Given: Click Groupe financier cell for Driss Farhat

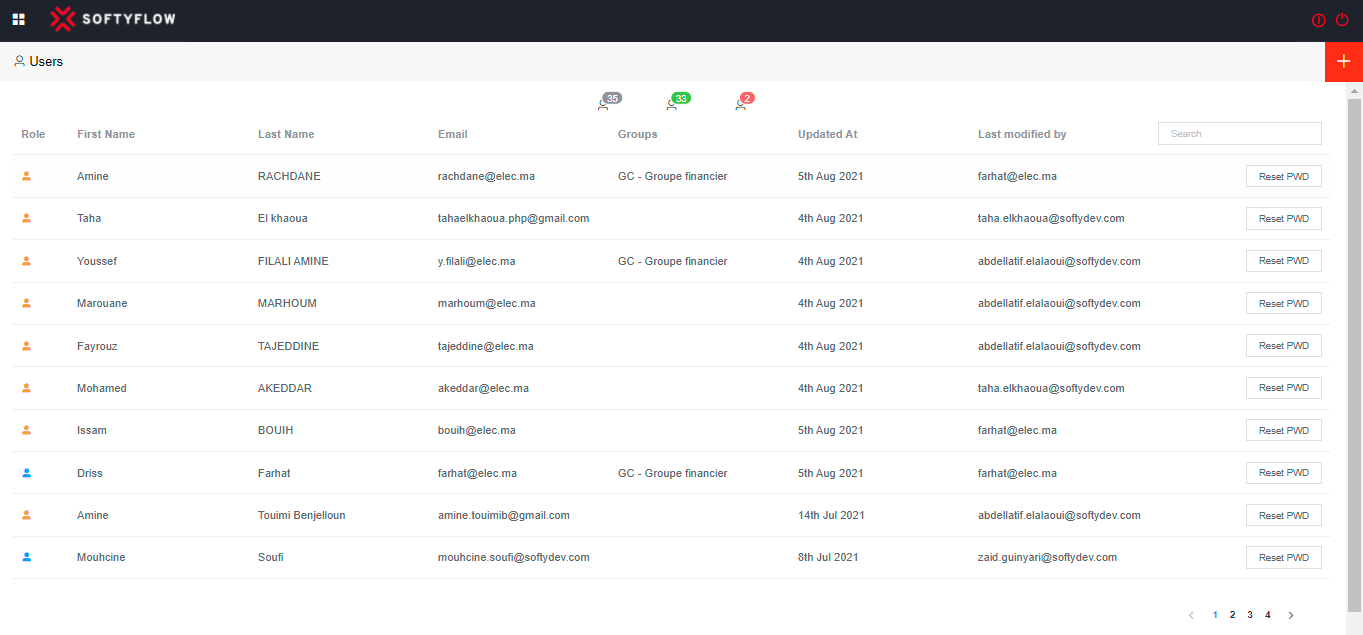Looking at the screenshot, I should [x=673, y=473].
